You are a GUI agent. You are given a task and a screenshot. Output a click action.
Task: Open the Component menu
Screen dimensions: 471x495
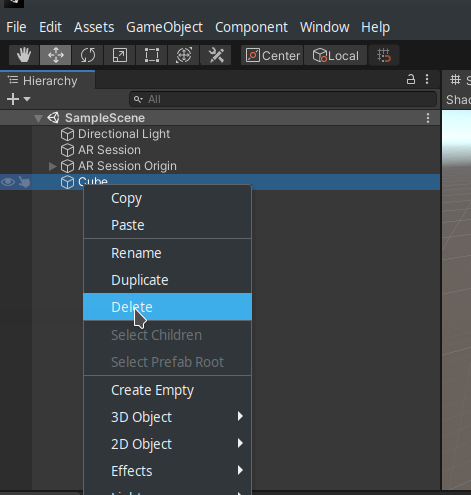[251, 27]
